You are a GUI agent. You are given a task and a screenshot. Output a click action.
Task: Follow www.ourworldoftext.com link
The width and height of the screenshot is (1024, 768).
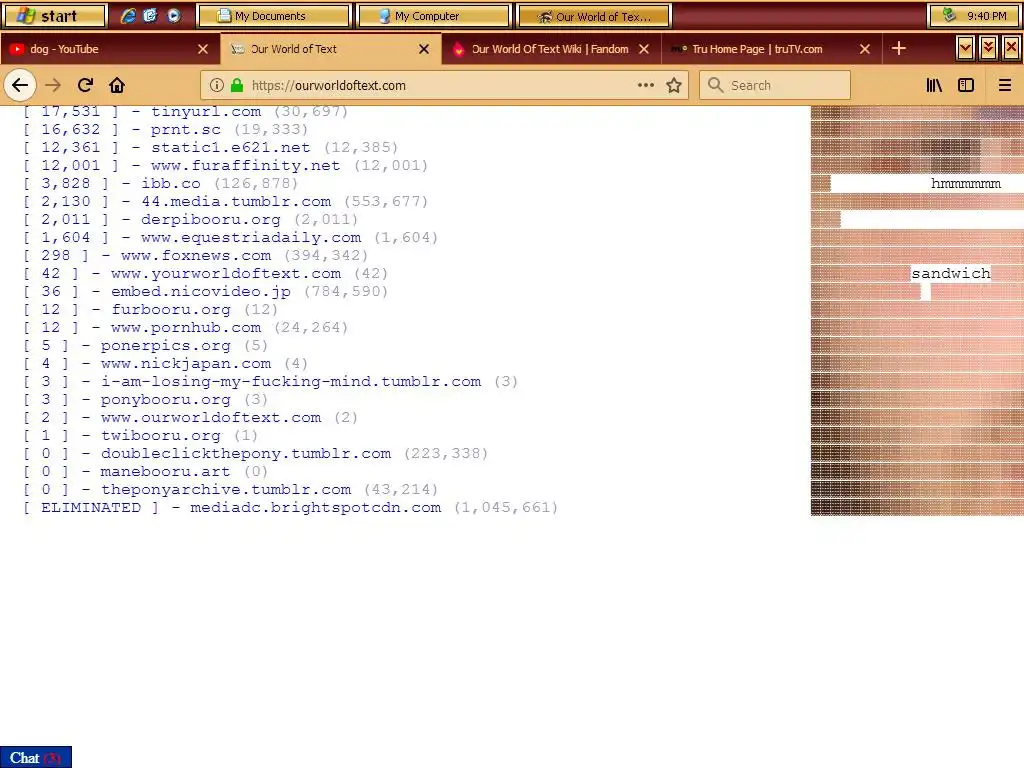tap(211, 417)
